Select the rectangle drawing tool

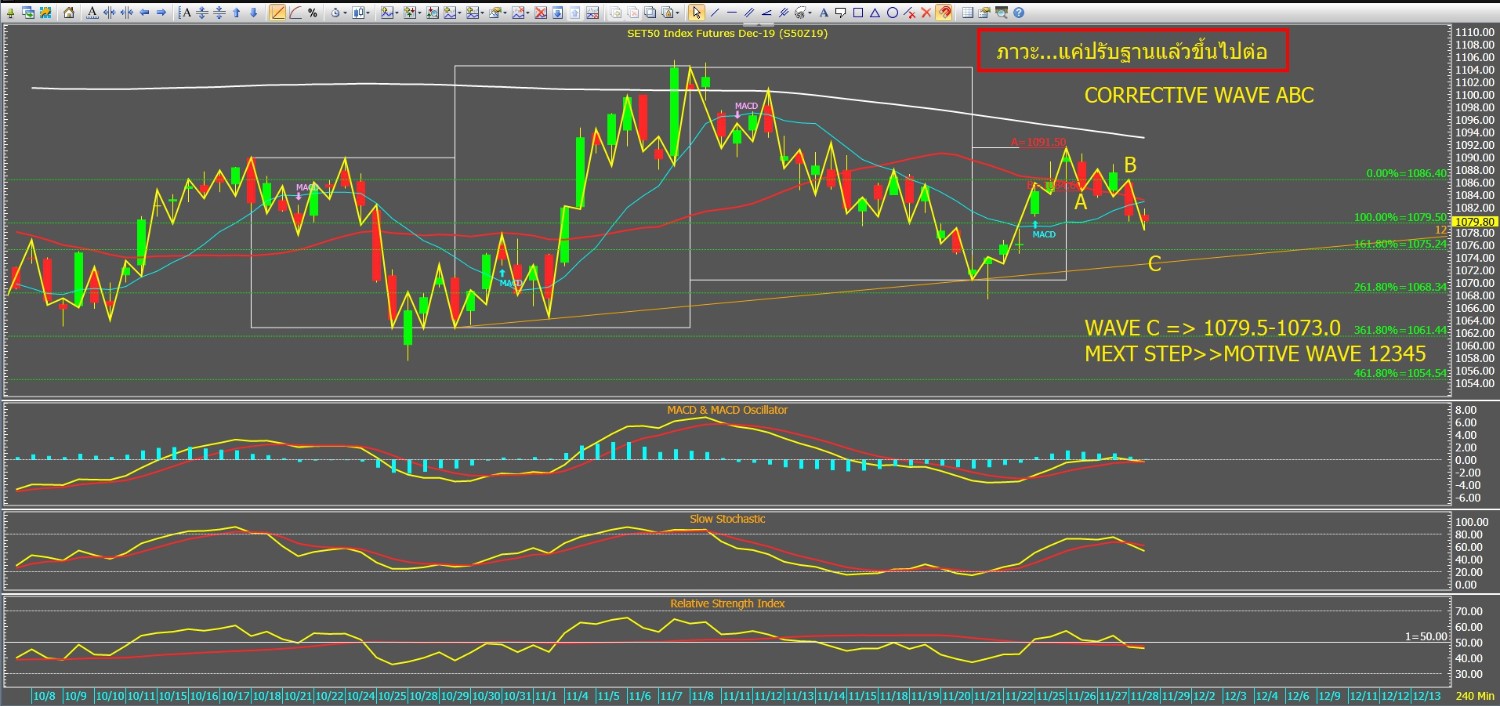[x=857, y=13]
